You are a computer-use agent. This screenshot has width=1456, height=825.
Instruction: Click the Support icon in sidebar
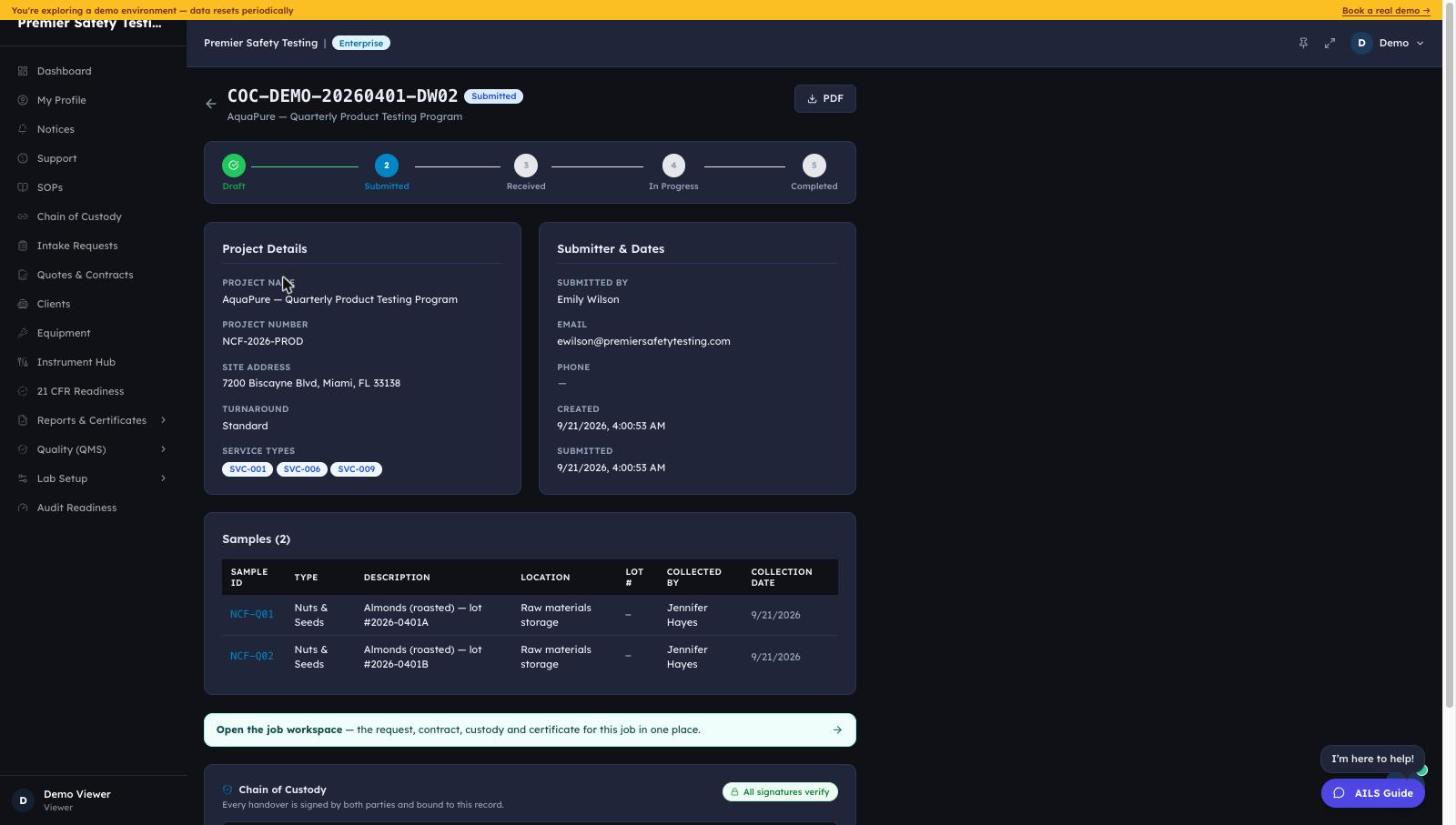pyautogui.click(x=23, y=158)
